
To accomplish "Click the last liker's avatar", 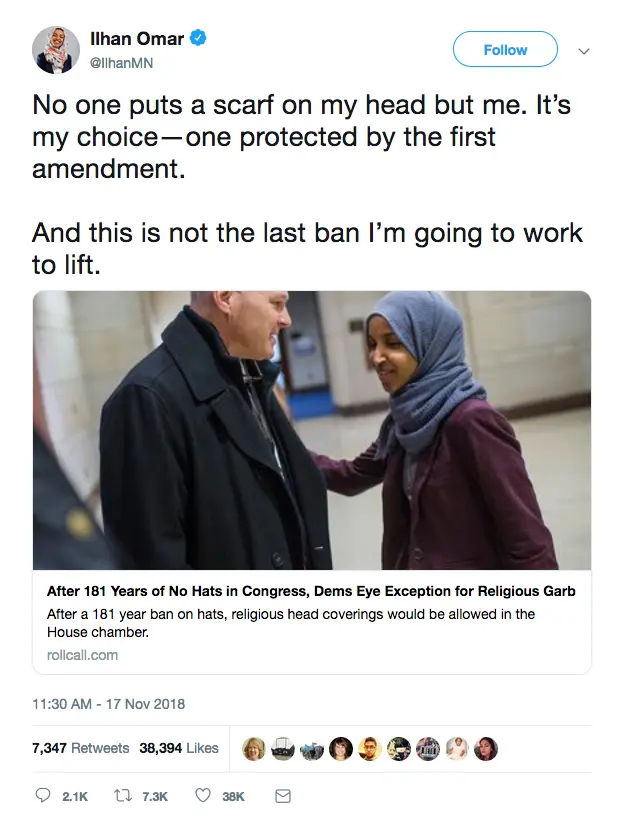I will (488, 746).
